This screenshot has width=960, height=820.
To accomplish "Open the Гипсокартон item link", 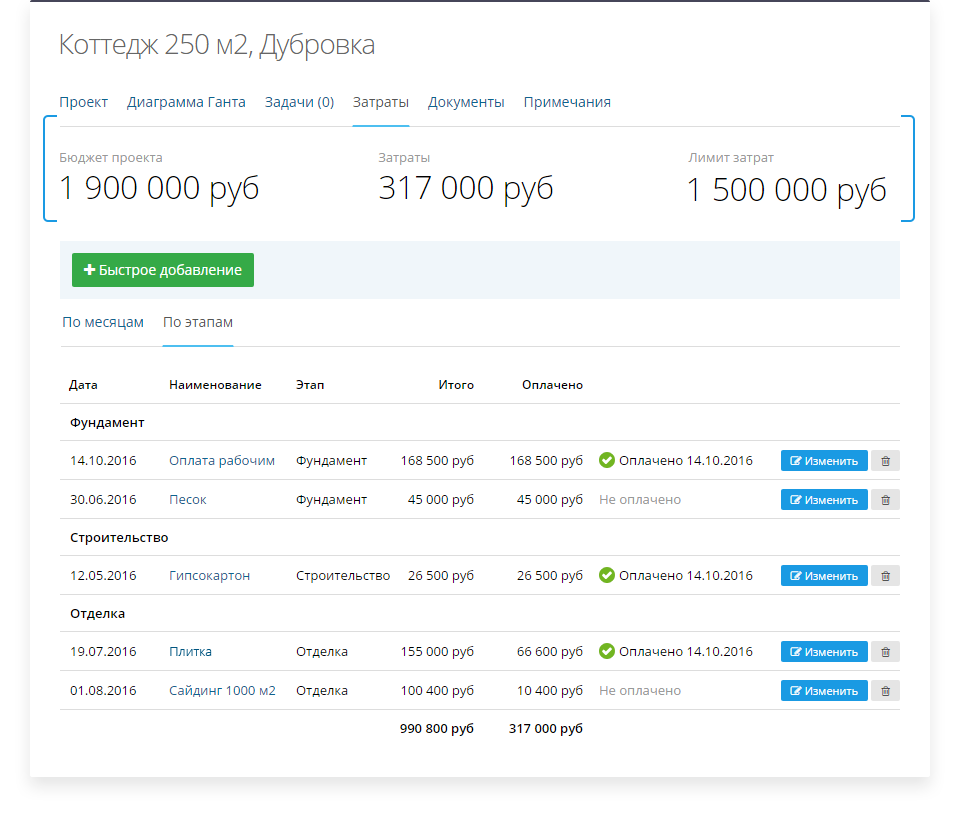I will 210,576.
